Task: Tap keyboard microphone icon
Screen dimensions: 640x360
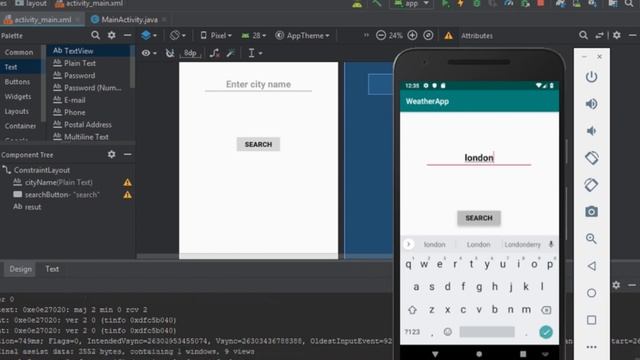Action: (551, 244)
